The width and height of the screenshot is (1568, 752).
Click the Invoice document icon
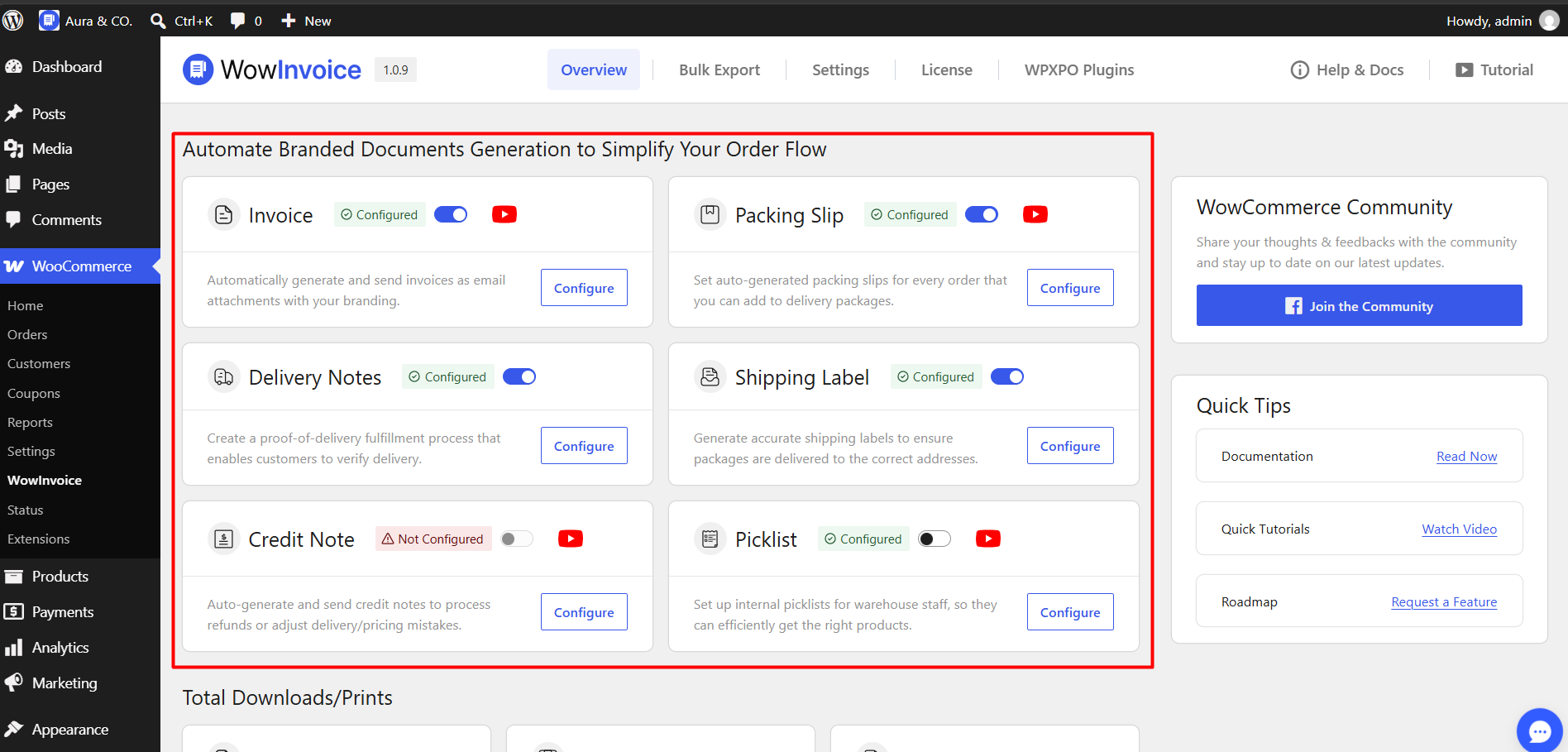coord(223,215)
